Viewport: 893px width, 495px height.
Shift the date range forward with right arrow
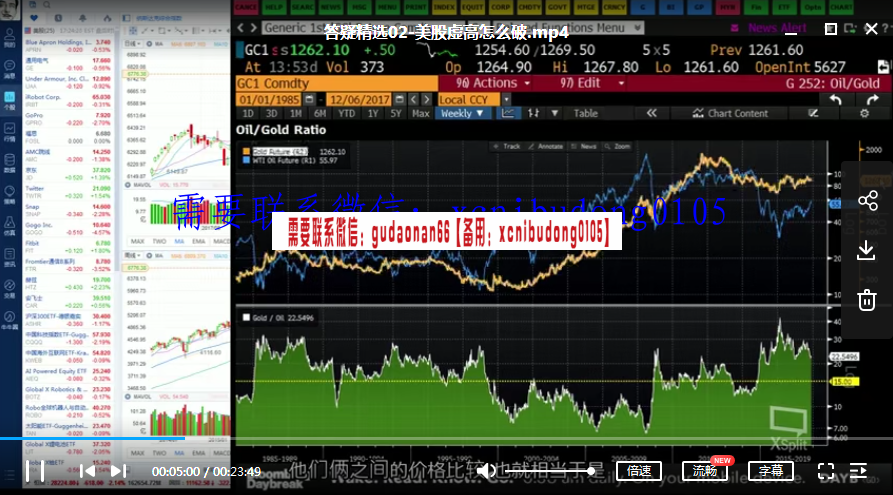(427, 100)
